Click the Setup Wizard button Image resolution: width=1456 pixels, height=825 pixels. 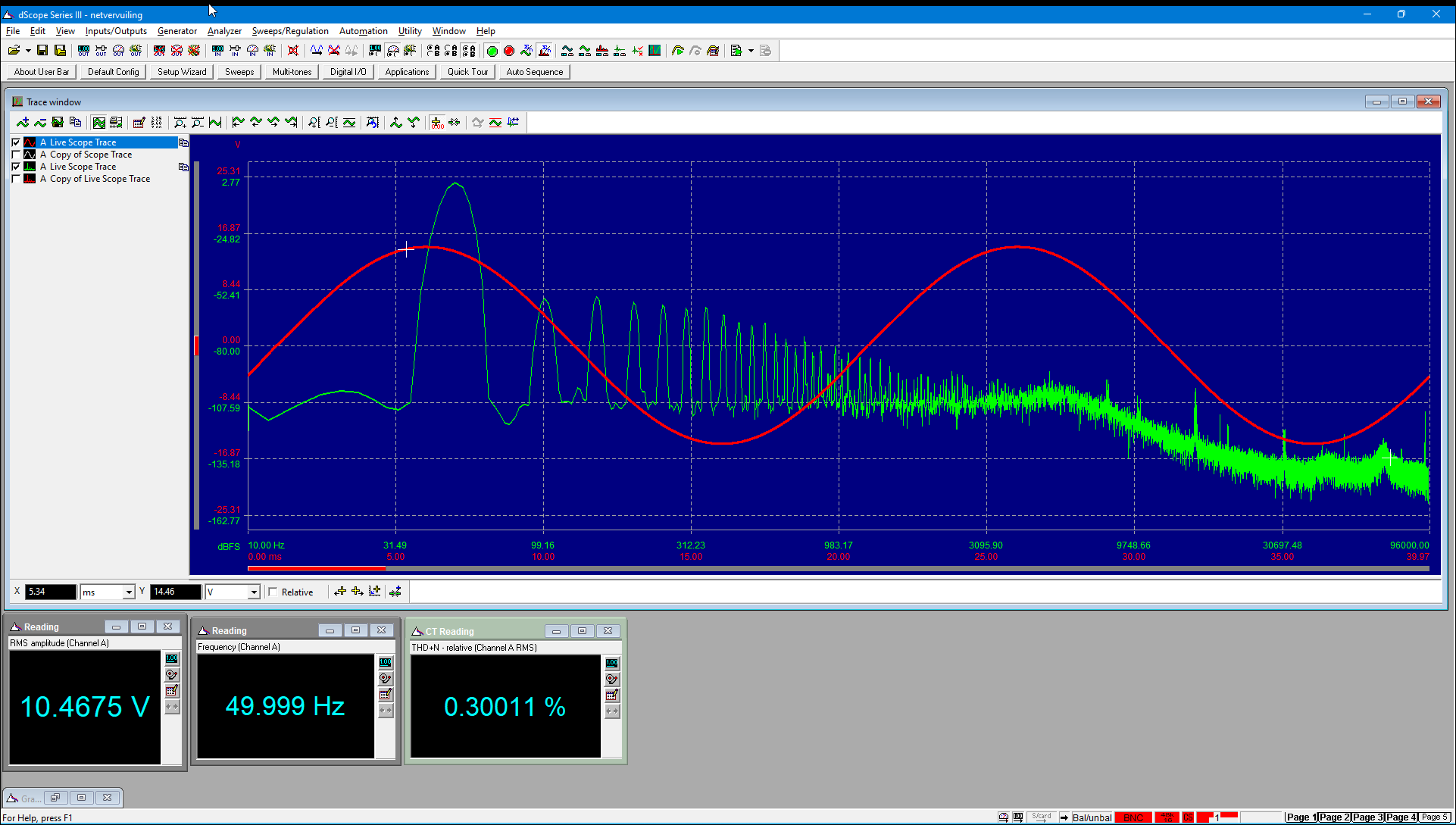182,72
